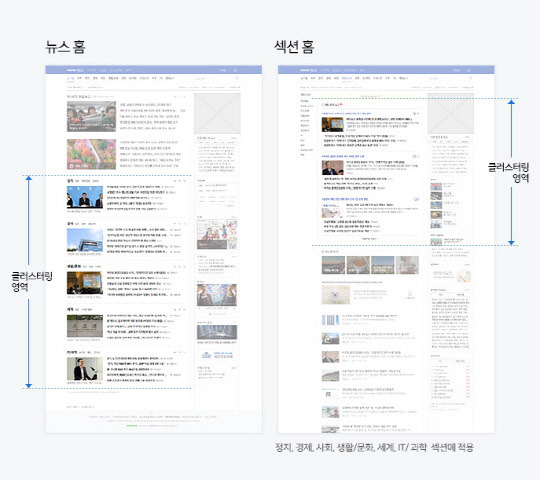The width and height of the screenshot is (540, 480).
Task: Open third cluster thumbnail in Section Home
Action: coord(332,211)
